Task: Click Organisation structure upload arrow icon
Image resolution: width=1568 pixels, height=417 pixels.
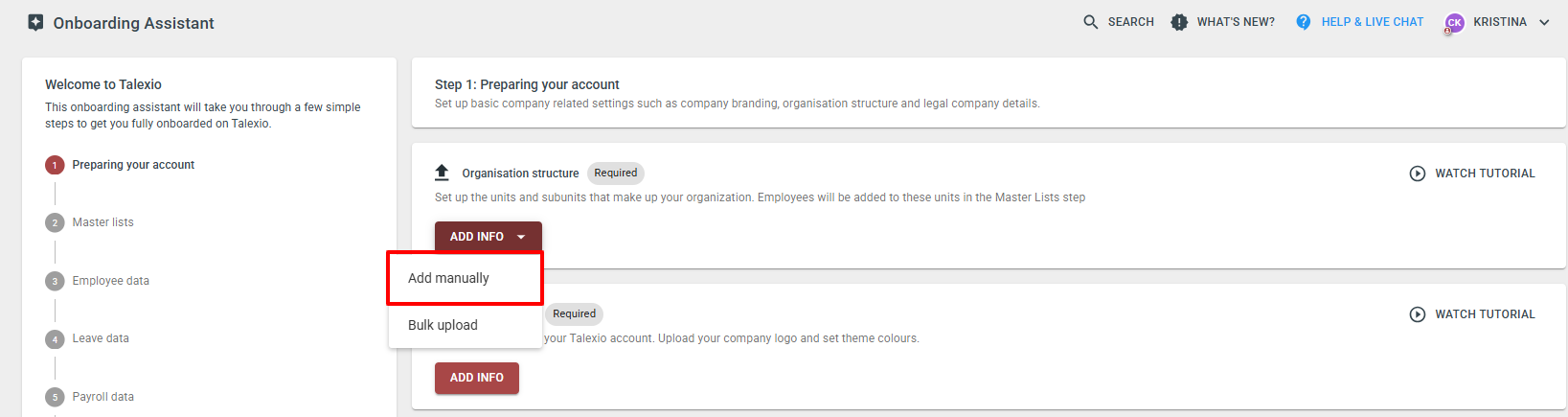Action: tap(442, 173)
